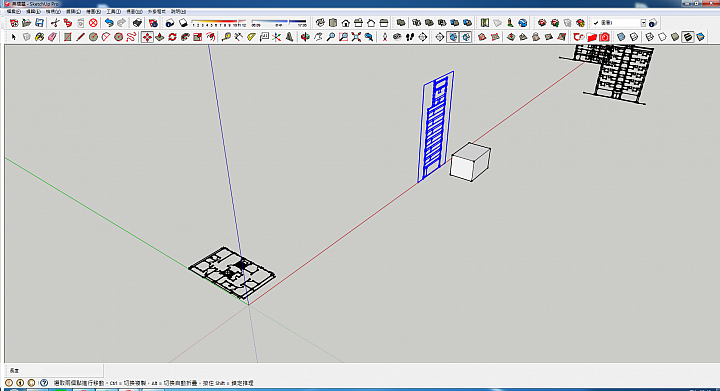Click the Add Location map icon
The width and height of the screenshot is (720, 391).
point(485,22)
